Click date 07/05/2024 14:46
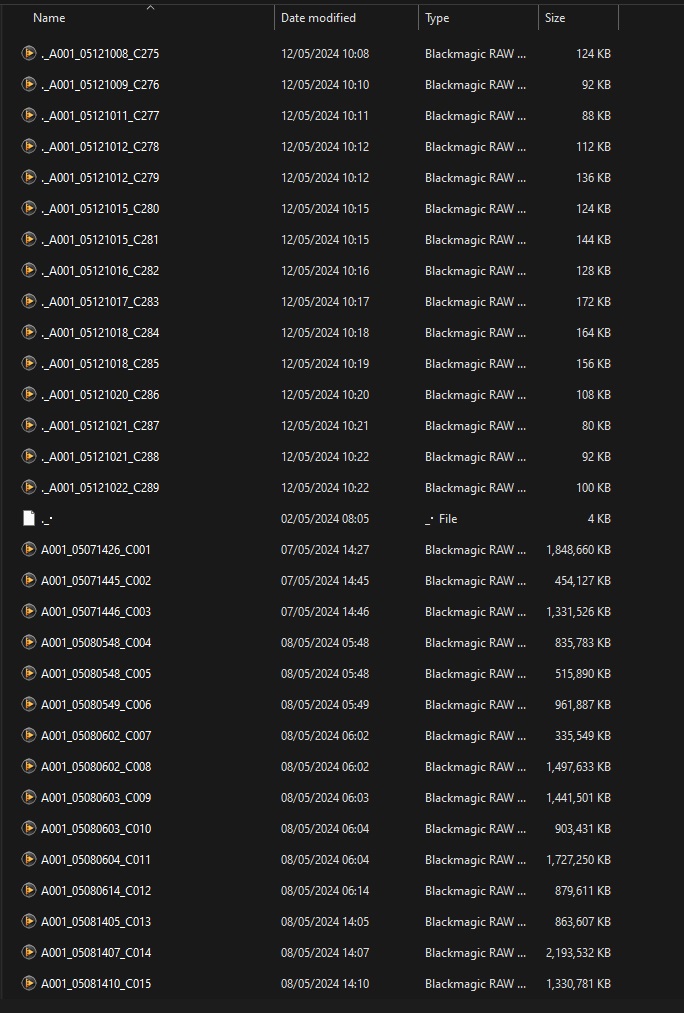 [x=325, y=612]
